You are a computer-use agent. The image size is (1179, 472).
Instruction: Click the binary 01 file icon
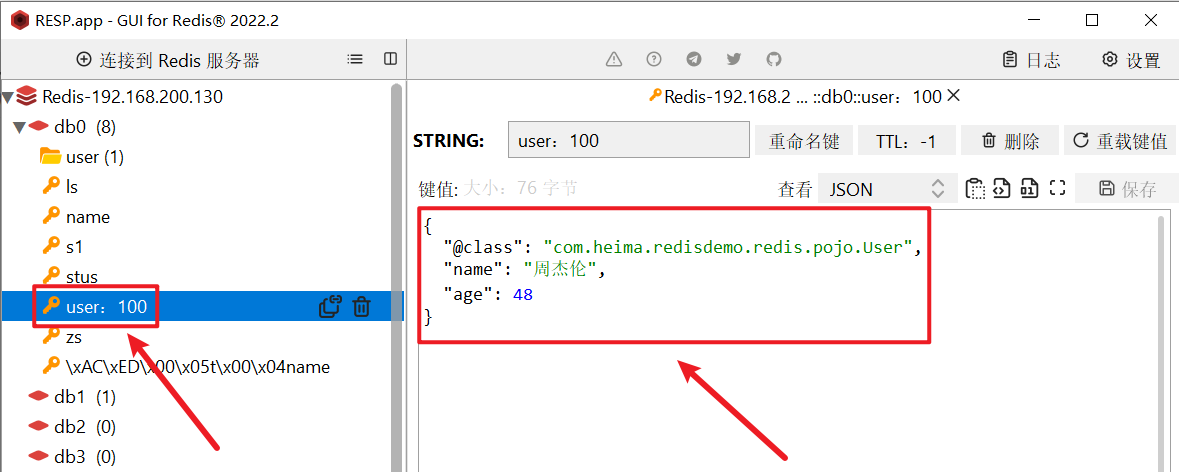(1029, 188)
